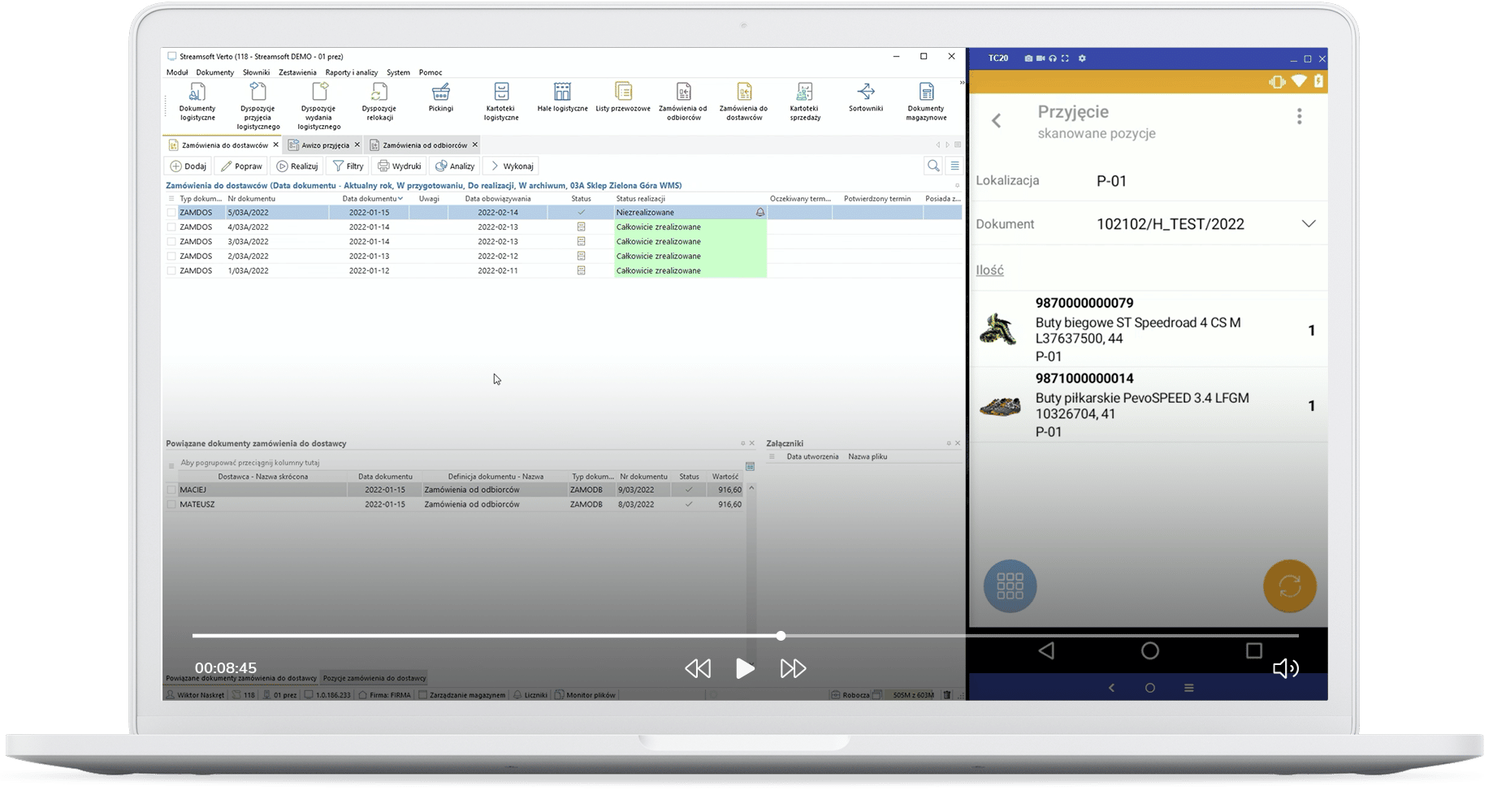Fast-forward the video with the double-arrow button

(x=793, y=668)
